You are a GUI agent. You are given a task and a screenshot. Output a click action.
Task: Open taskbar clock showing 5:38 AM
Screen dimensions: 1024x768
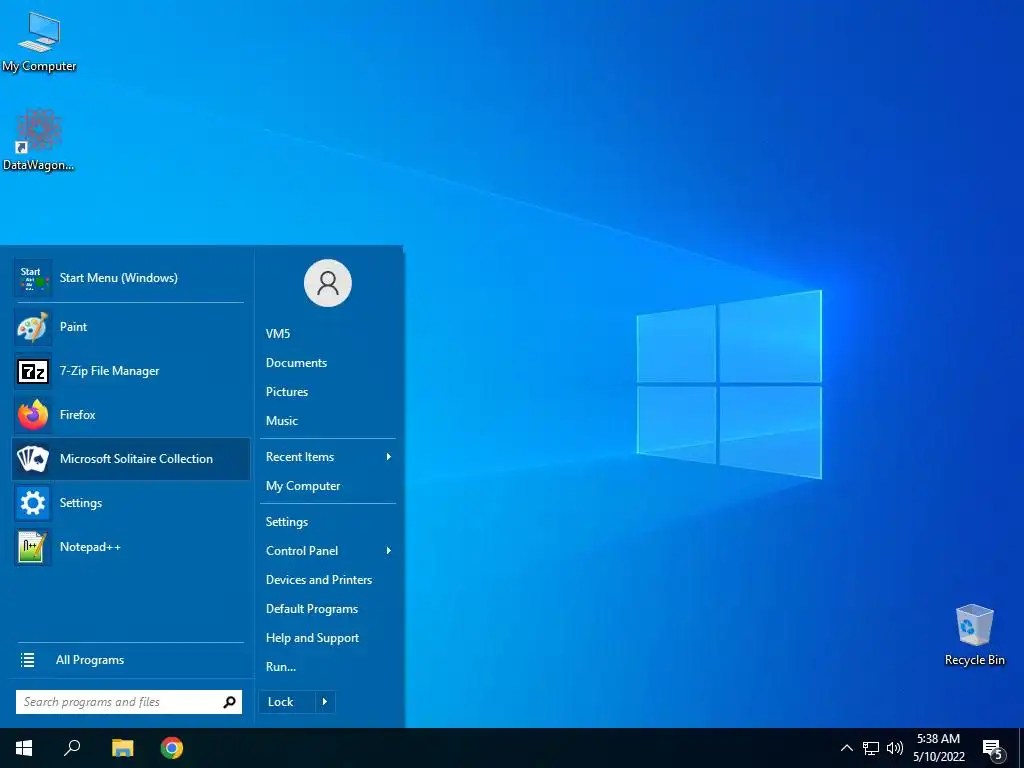[x=938, y=748]
